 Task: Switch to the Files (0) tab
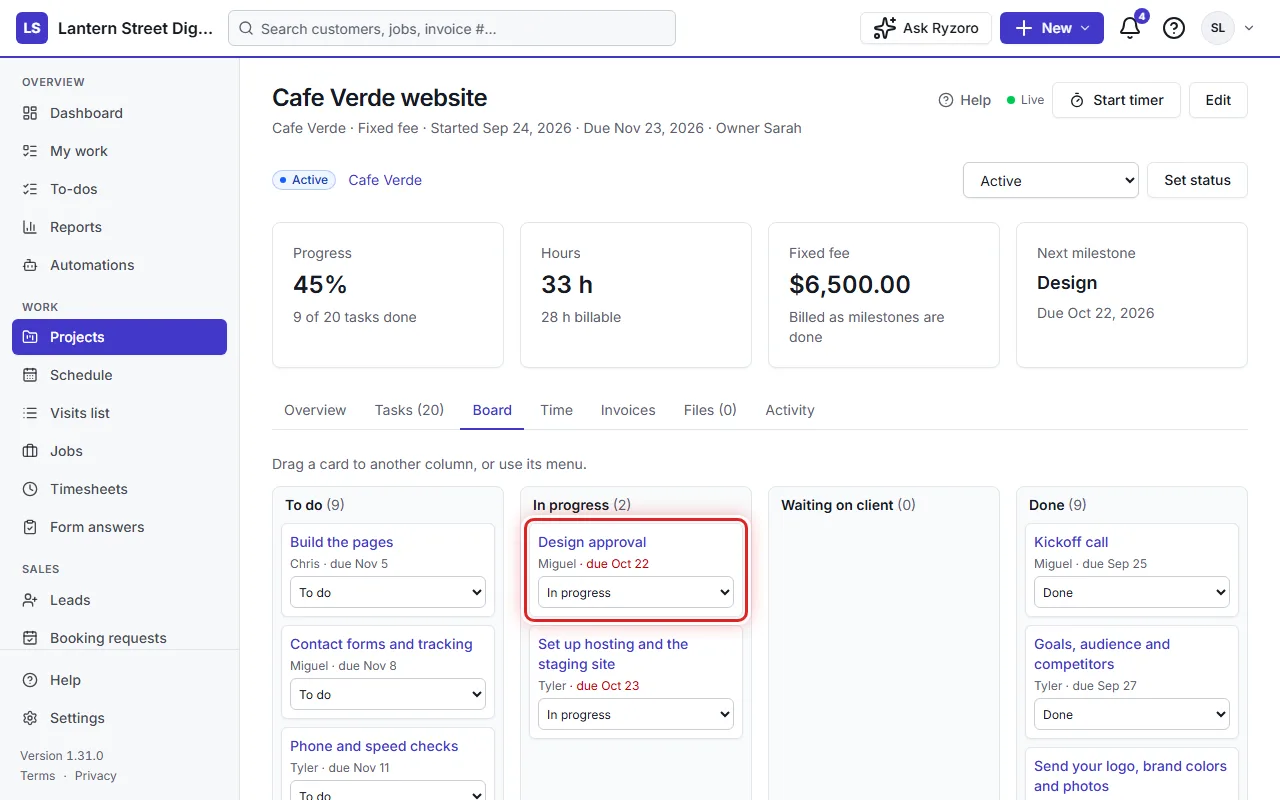click(x=710, y=410)
